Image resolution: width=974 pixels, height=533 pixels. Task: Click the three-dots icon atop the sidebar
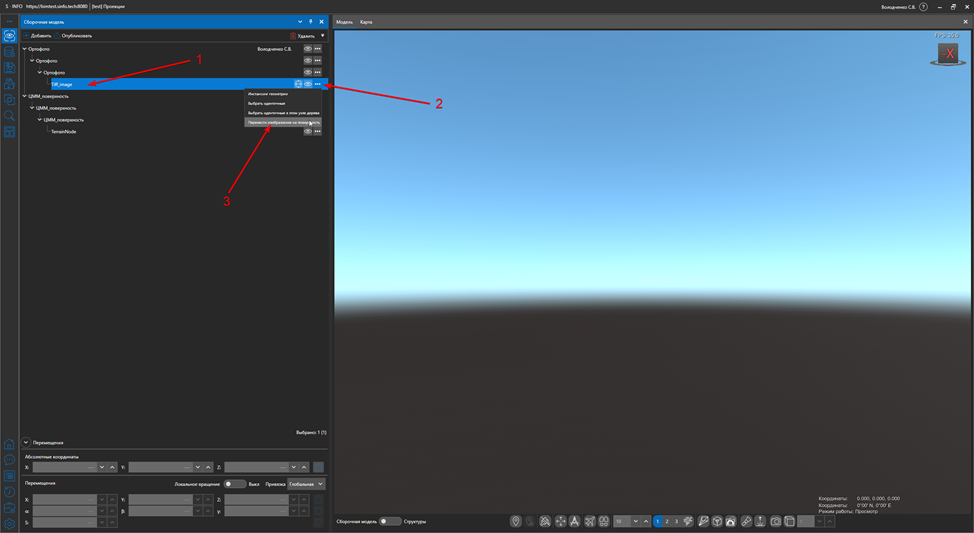pos(9,22)
